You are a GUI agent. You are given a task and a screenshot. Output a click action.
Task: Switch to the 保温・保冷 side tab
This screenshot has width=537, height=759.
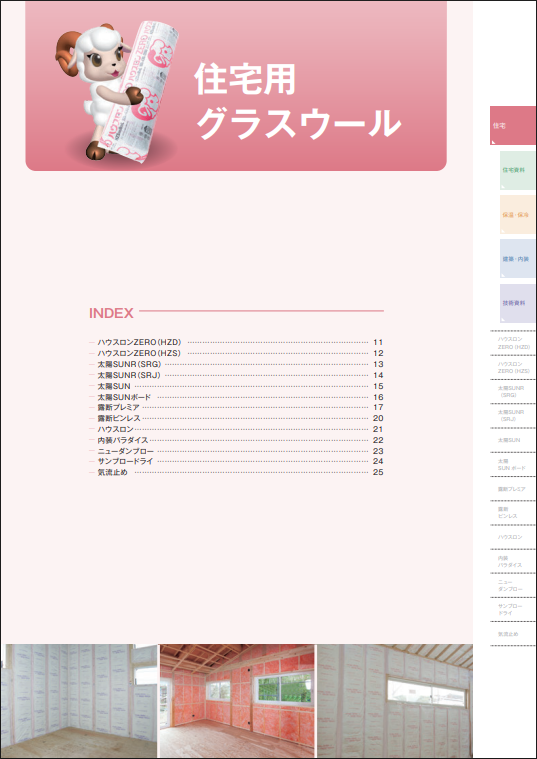(517, 214)
